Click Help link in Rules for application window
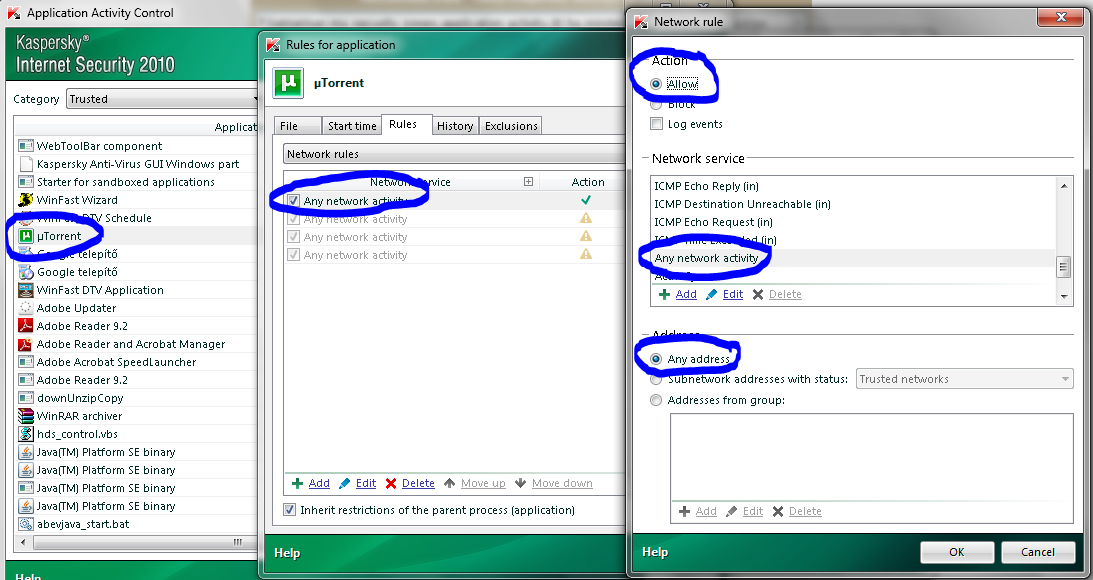This screenshot has width=1093, height=580. 286,553
